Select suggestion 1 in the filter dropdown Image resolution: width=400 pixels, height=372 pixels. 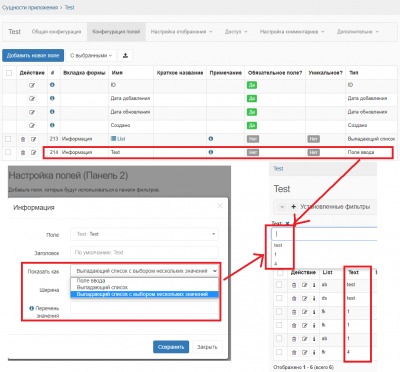point(275,254)
